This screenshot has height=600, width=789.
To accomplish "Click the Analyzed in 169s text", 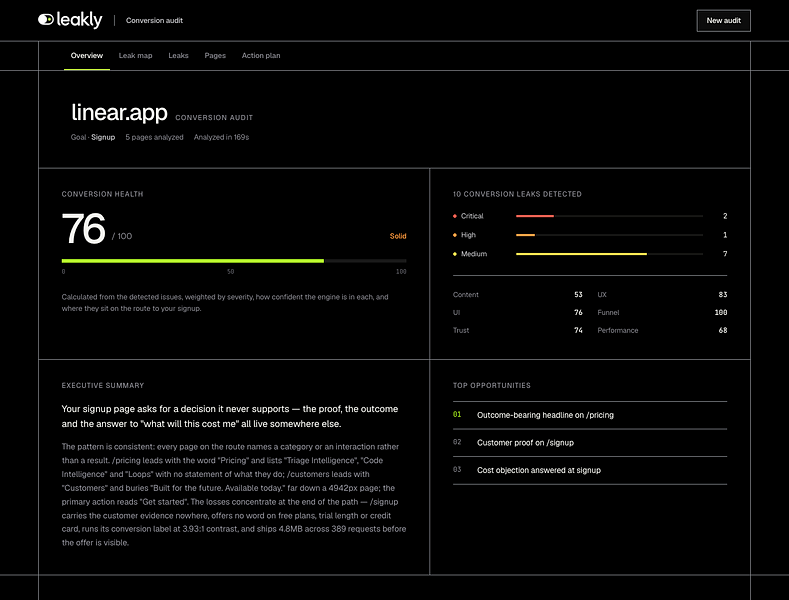I will coord(221,137).
